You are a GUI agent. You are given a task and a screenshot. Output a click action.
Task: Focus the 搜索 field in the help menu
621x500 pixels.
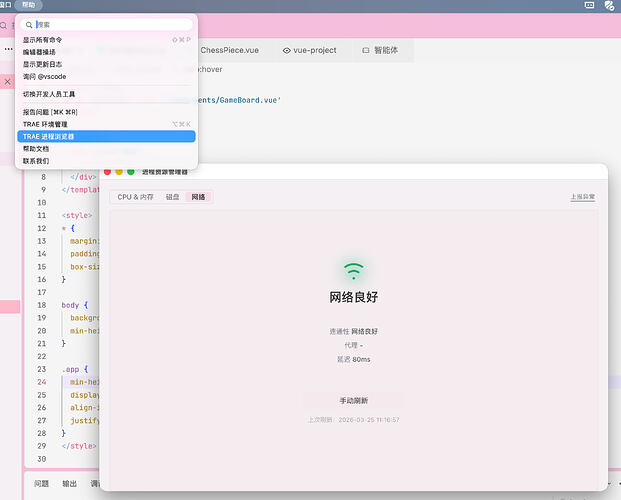tap(106, 25)
